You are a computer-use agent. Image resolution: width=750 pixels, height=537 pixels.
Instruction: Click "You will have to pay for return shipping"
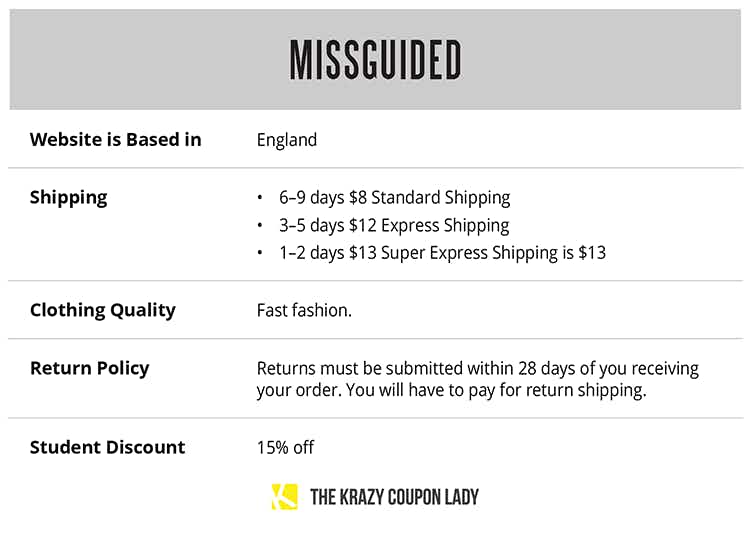[496, 390]
